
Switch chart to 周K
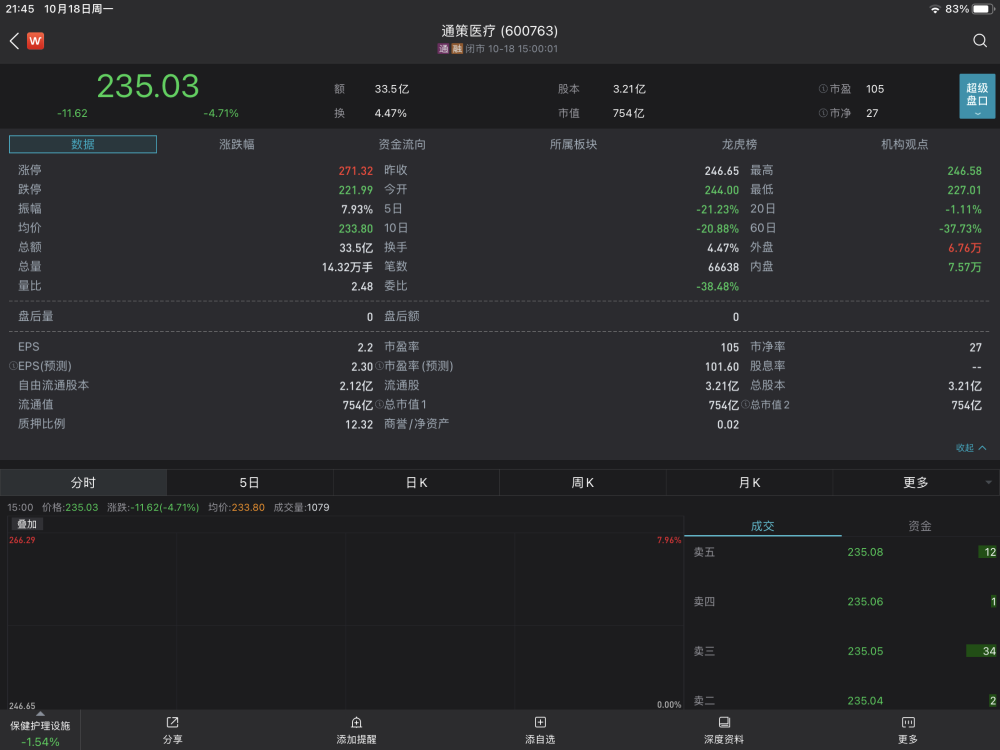(582, 483)
